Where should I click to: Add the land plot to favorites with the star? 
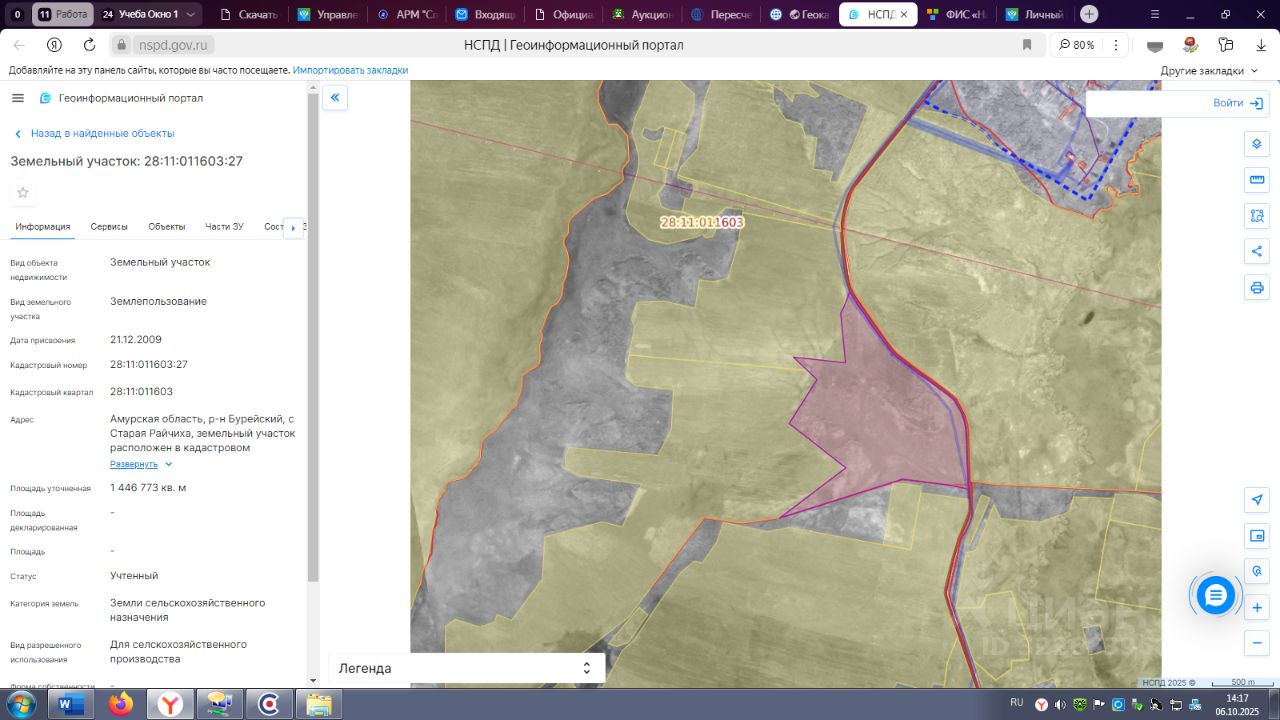(x=23, y=192)
